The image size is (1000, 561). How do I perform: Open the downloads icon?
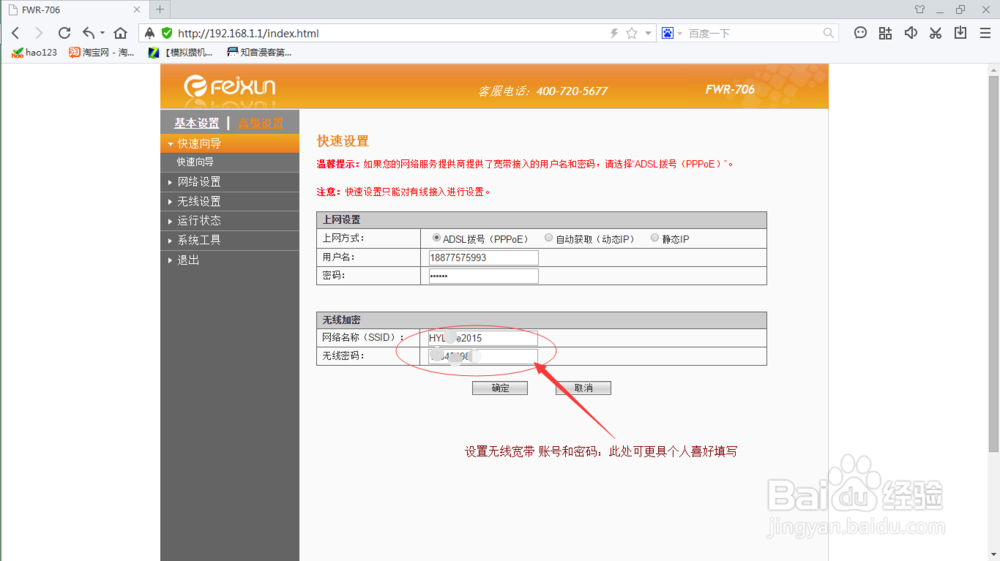pyautogui.click(x=960, y=33)
